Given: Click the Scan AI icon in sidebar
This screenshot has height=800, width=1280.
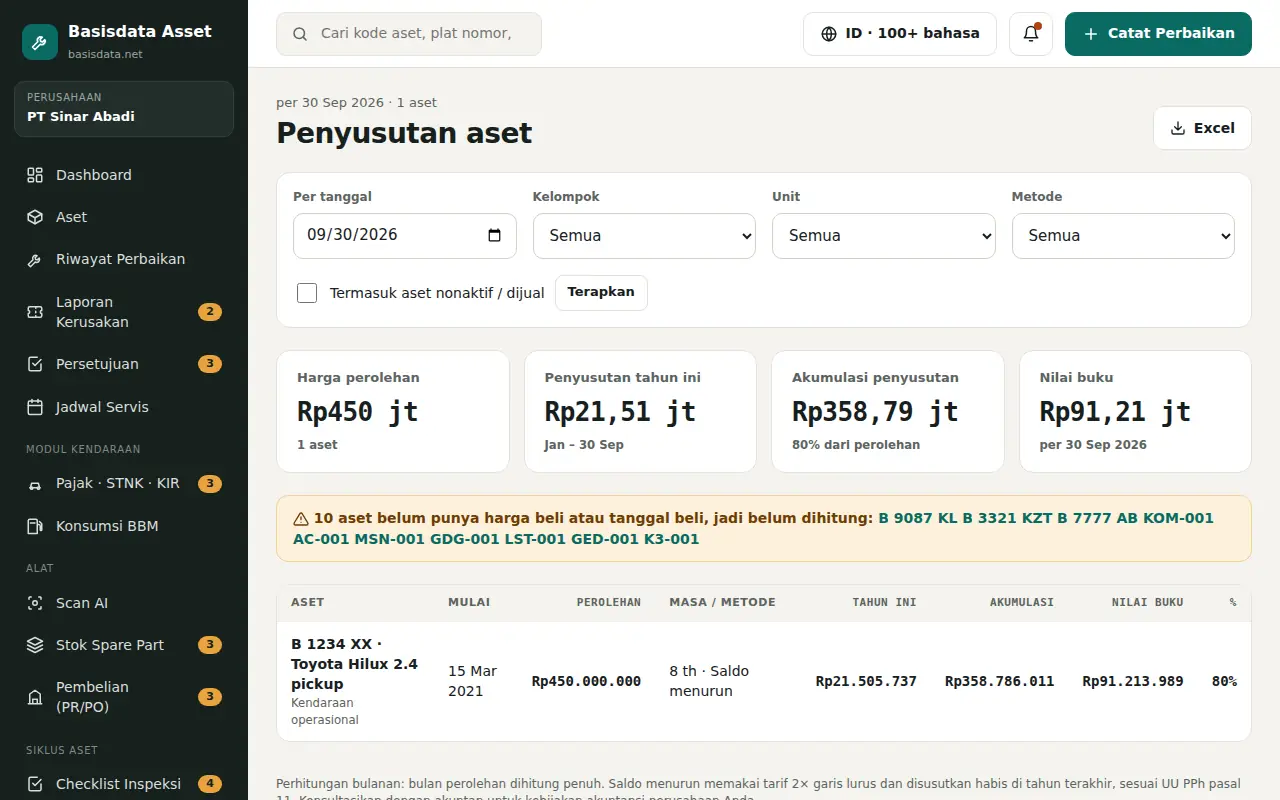Looking at the screenshot, I should [x=35, y=603].
